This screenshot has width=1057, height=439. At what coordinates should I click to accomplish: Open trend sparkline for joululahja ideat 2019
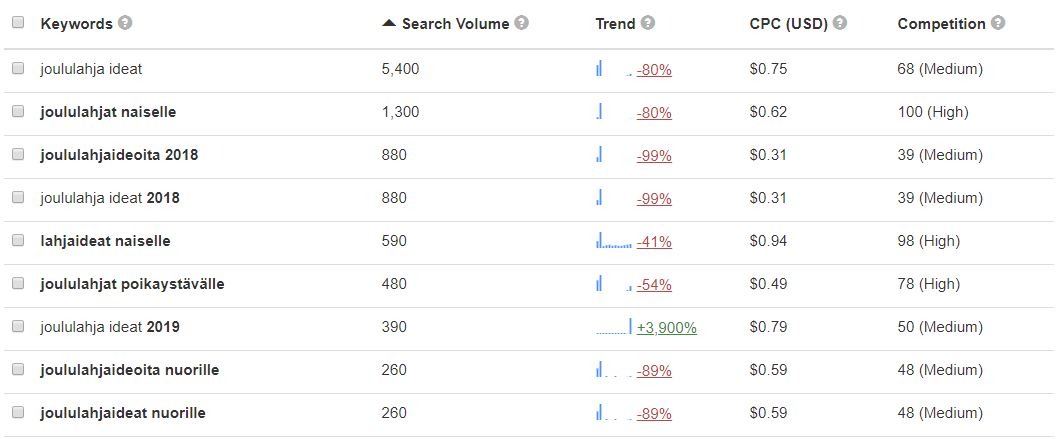coord(614,327)
